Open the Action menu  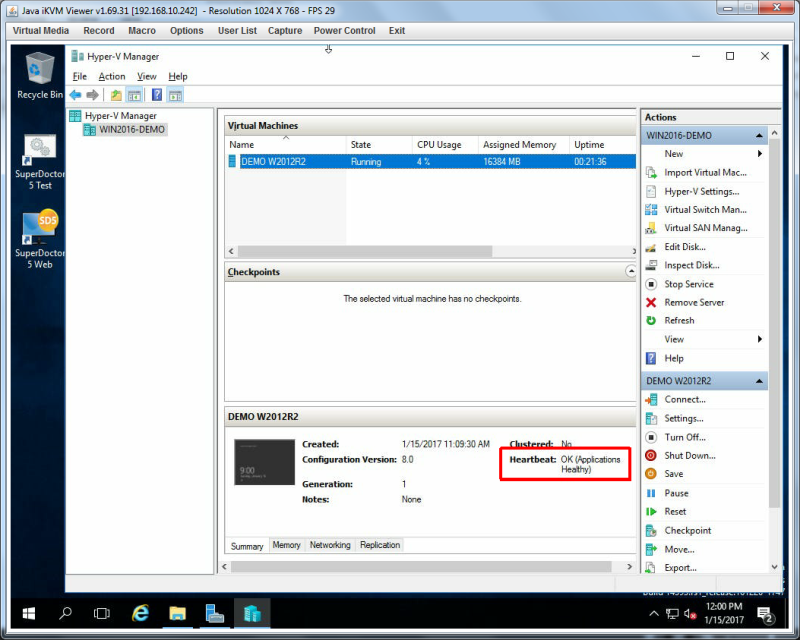click(112, 77)
